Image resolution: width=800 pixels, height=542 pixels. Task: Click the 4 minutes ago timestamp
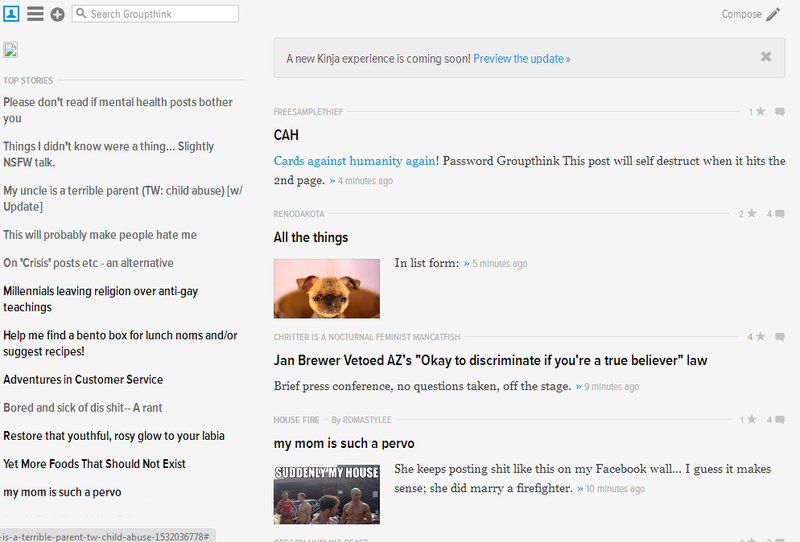[365, 181]
